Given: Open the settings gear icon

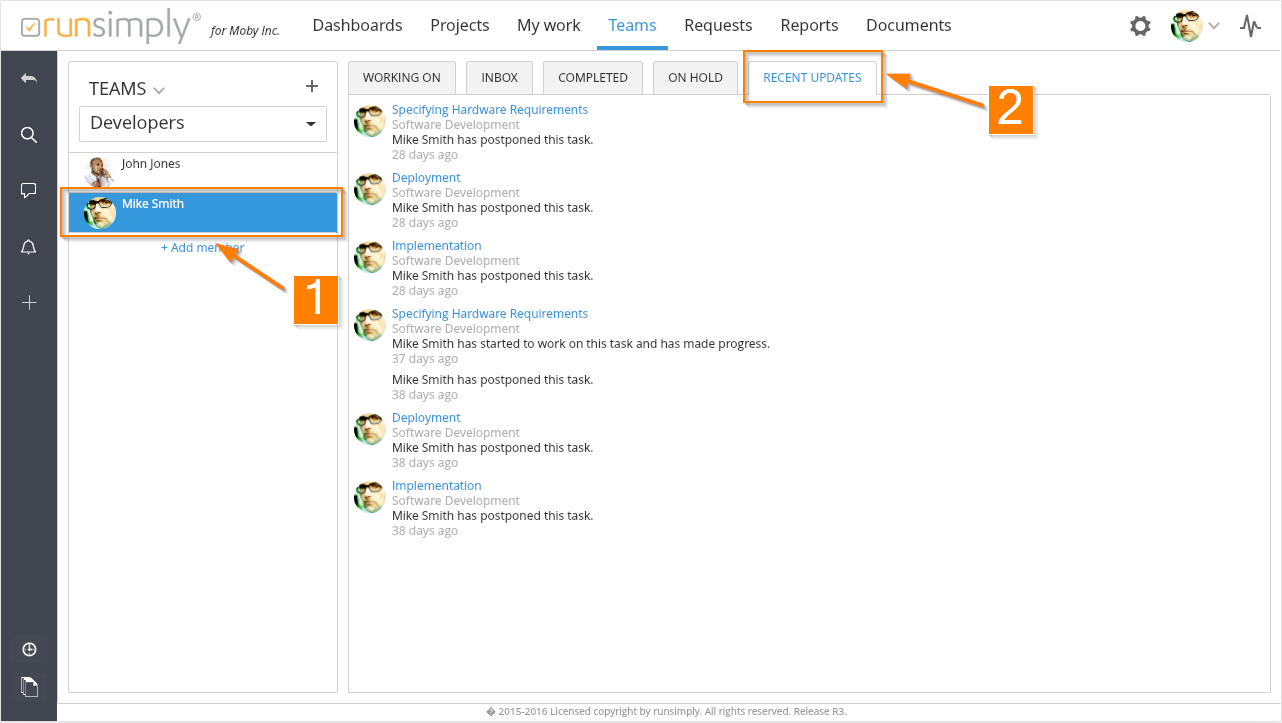Looking at the screenshot, I should coord(1140,26).
